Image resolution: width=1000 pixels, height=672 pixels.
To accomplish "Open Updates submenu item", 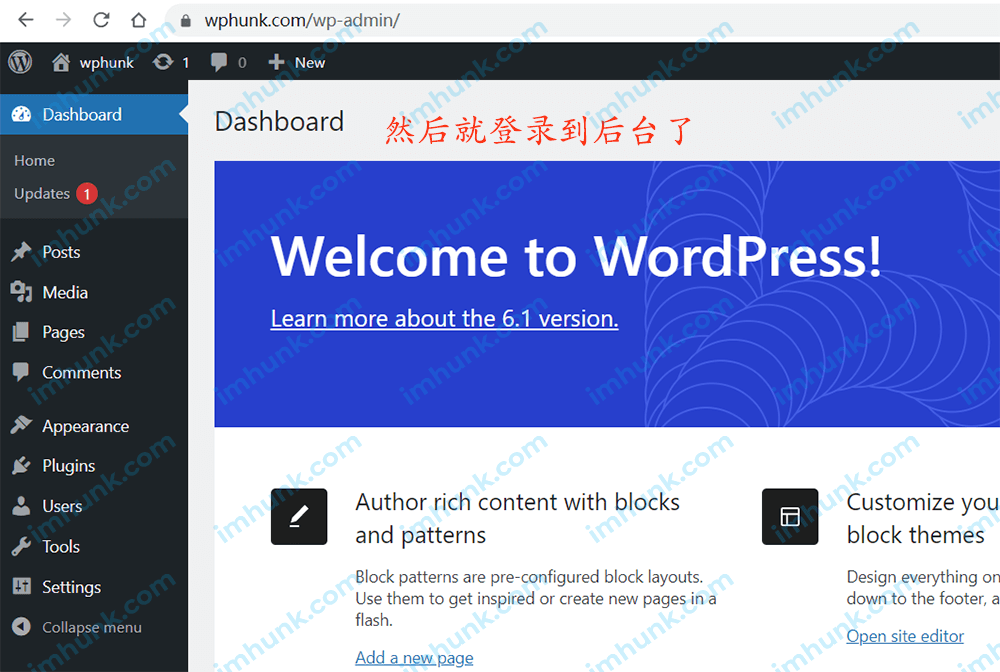I will coord(42,193).
